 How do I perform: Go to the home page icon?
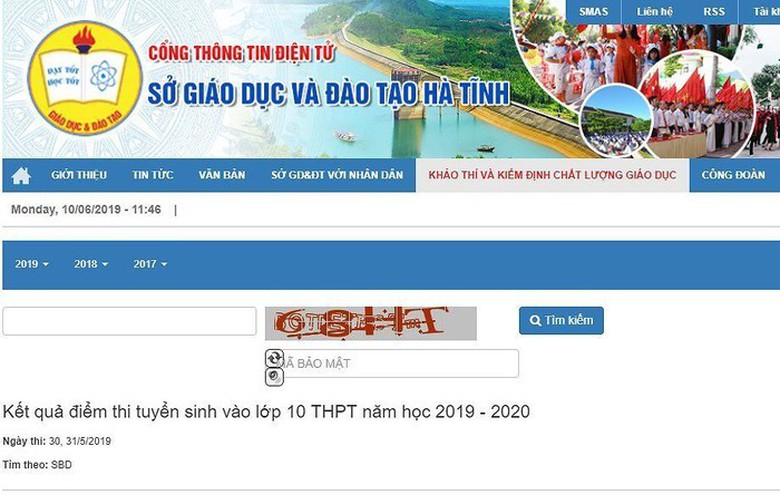click(21, 176)
